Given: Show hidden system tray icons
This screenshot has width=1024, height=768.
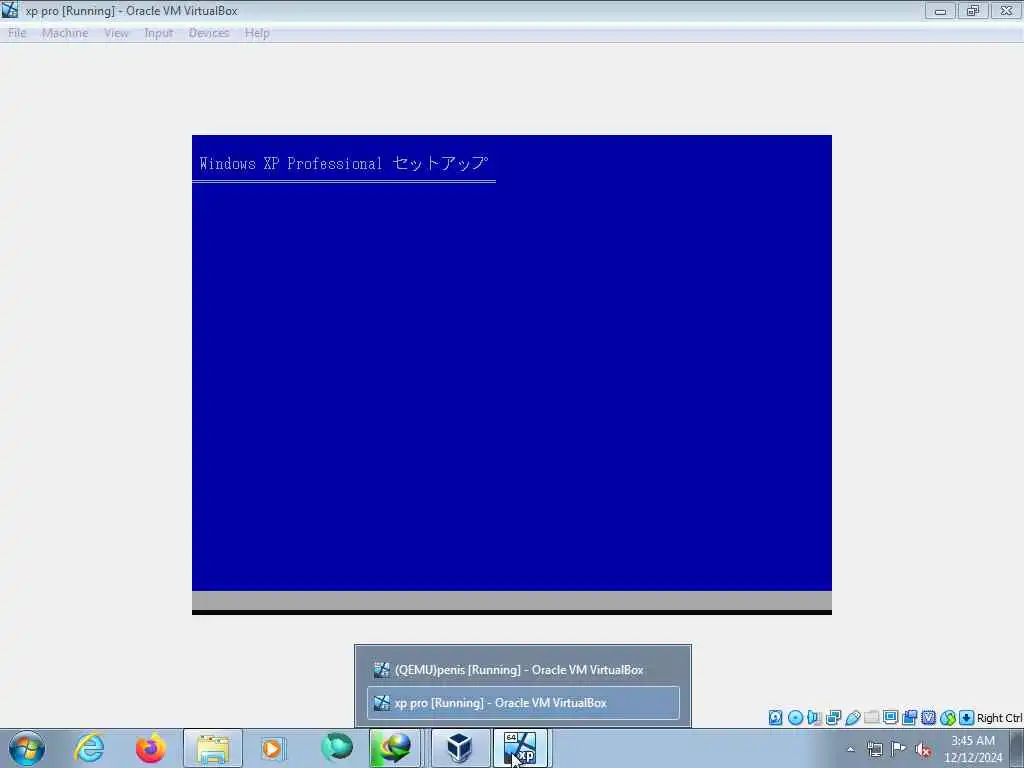Looking at the screenshot, I should click(850, 749).
